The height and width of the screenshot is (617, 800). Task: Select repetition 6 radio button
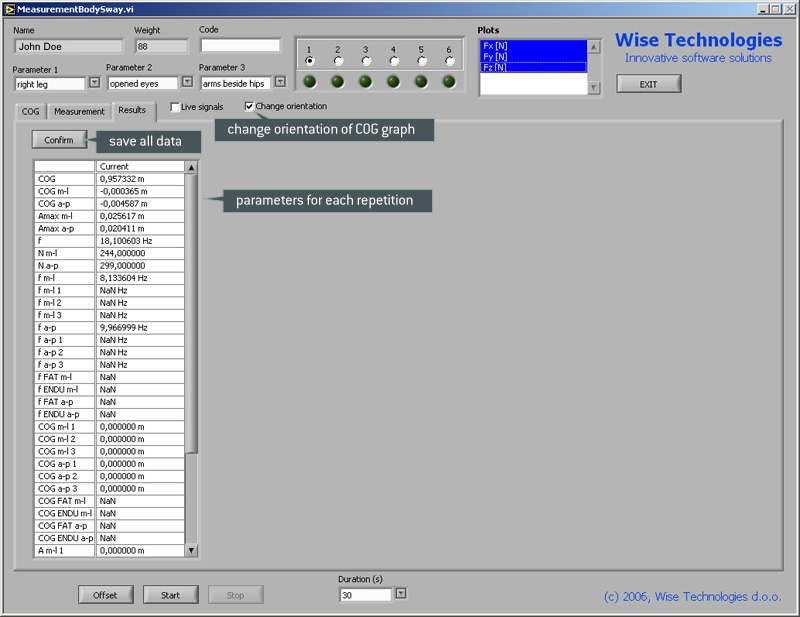(x=449, y=61)
